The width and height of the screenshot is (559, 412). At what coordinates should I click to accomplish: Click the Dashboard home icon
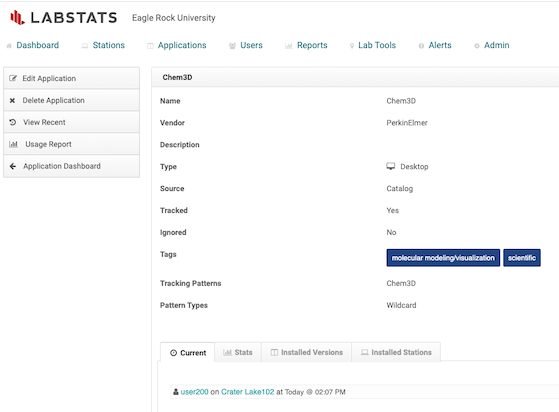coord(9,46)
